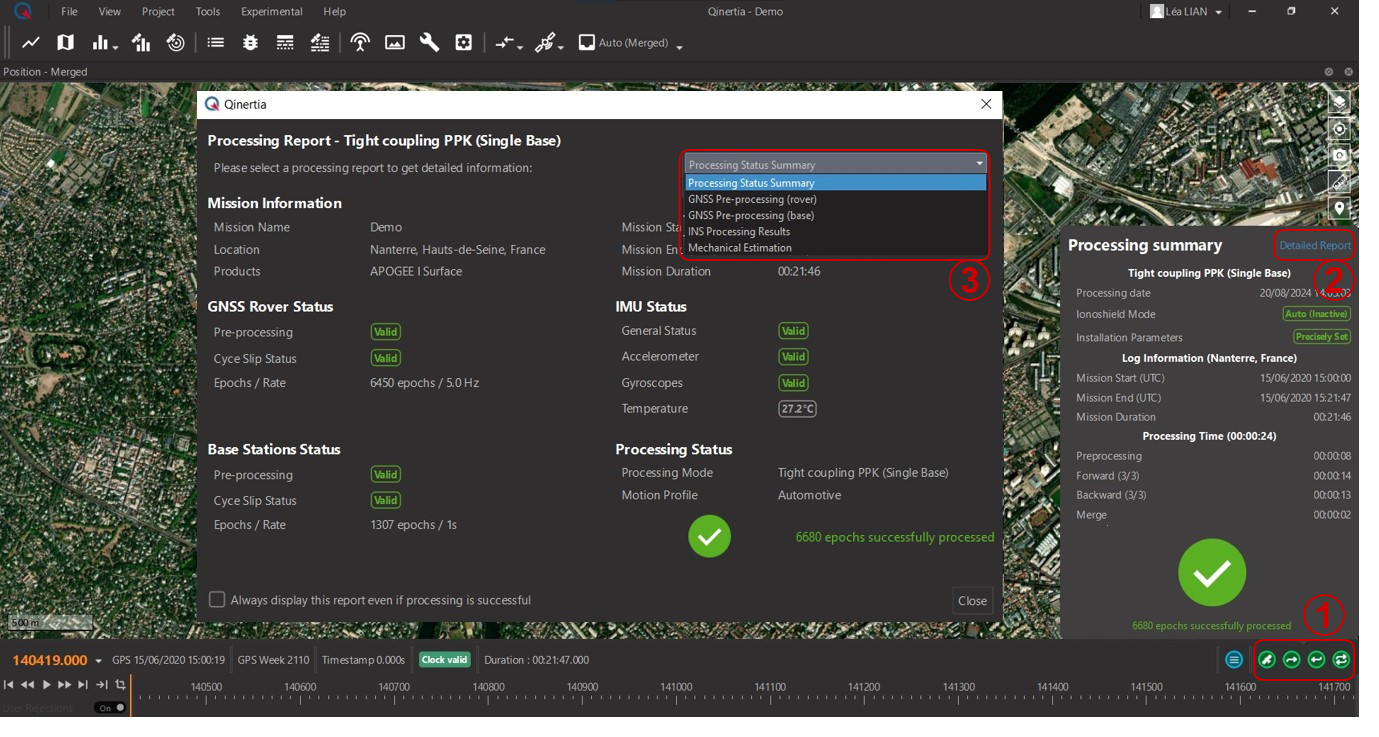Click the map layers icon

coord(1340,102)
